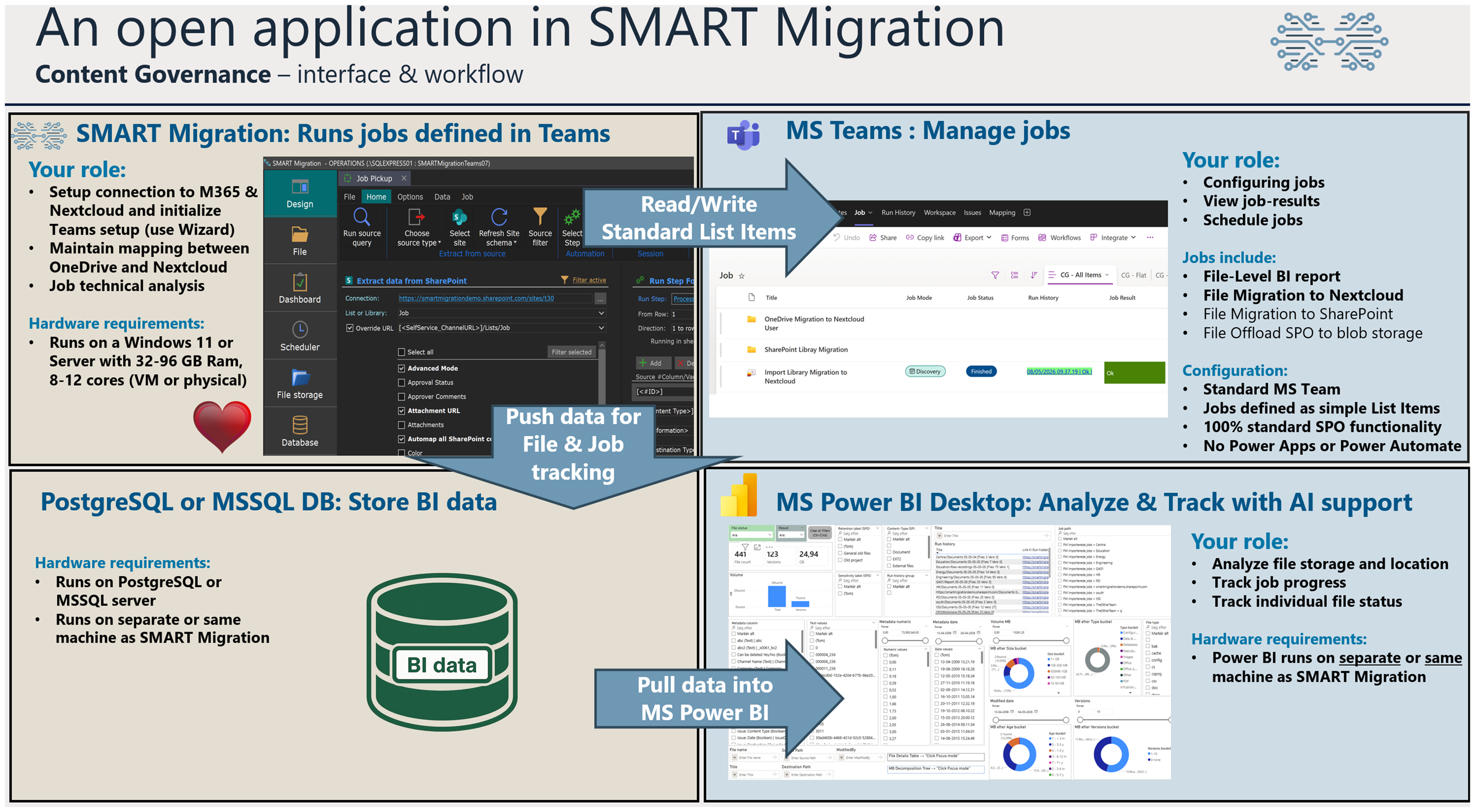The width and height of the screenshot is (1475, 812).
Task: Click the sort icon in Job list
Action: 1034,275
